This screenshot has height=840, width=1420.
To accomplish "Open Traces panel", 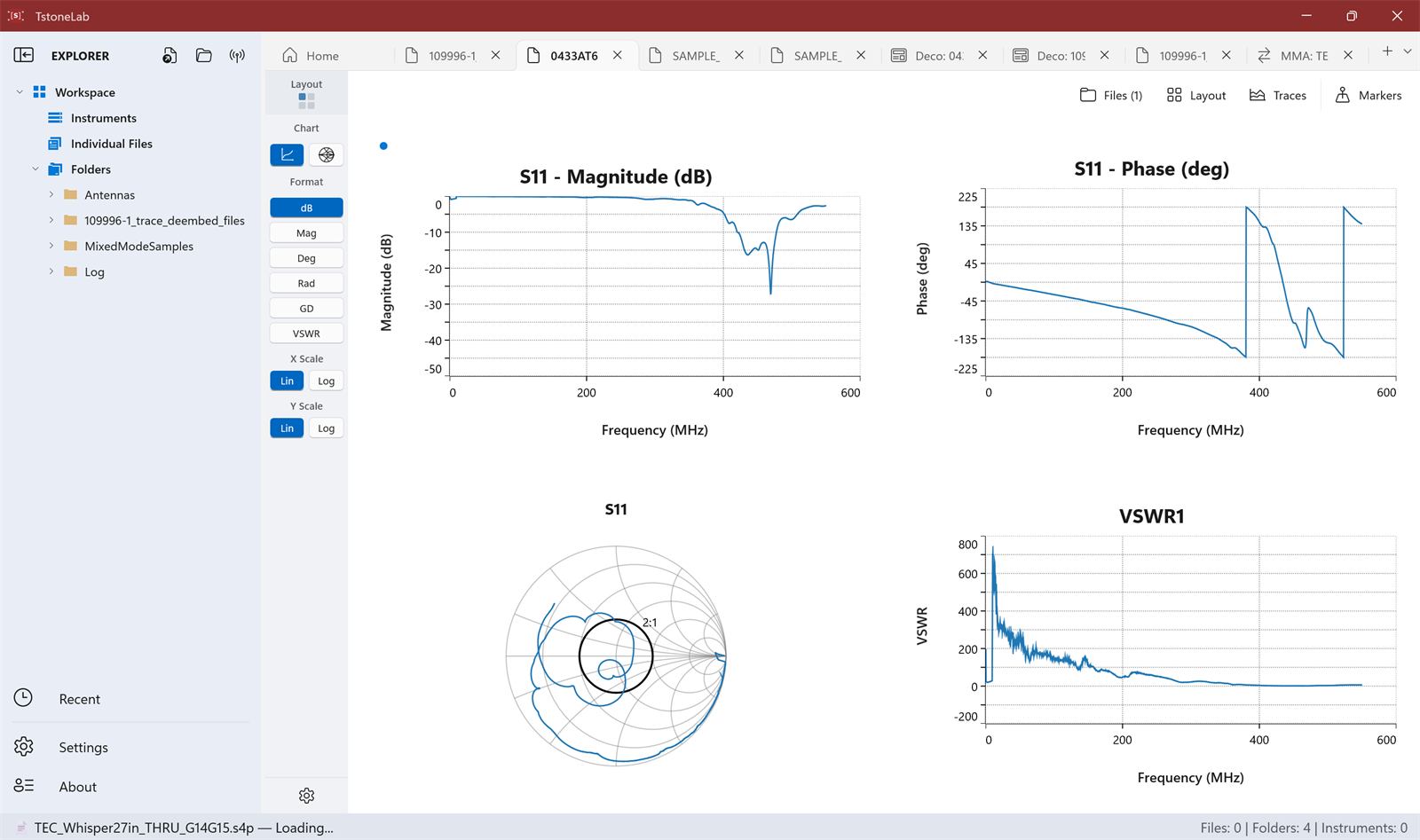I will click(1277, 95).
